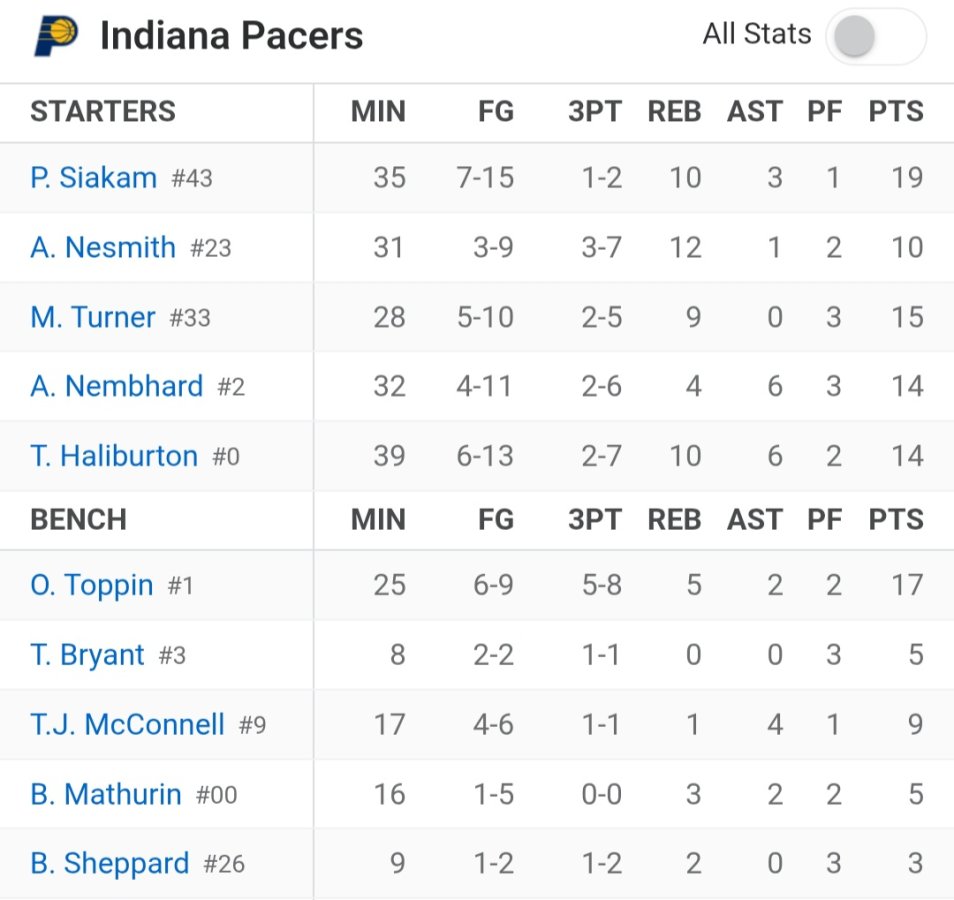Viewport: 954px width, 900px height.
Task: Click the Indiana Pacers team title
Action: click(x=231, y=37)
